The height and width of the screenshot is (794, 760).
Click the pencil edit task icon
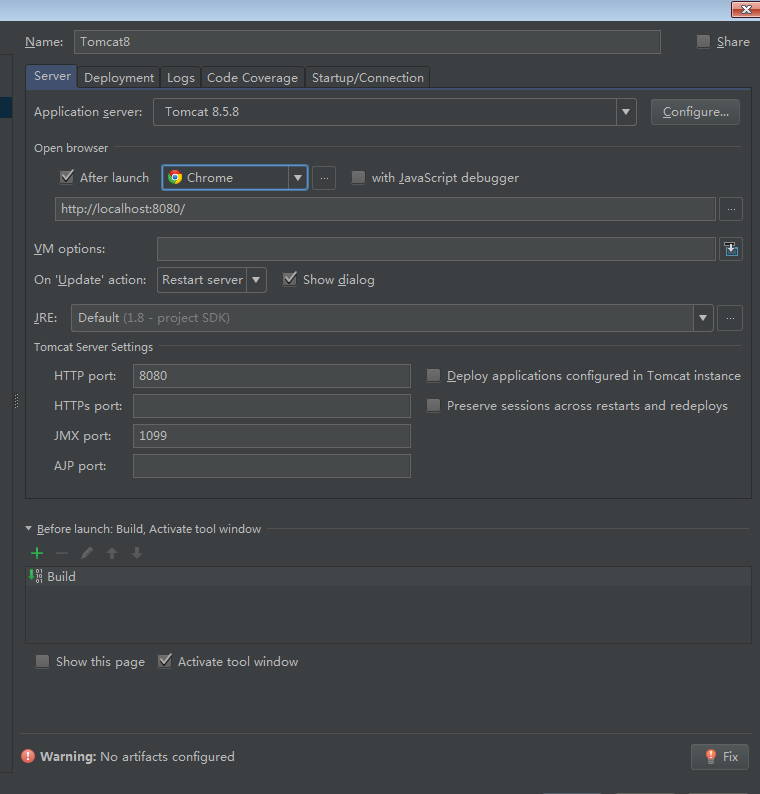point(87,553)
